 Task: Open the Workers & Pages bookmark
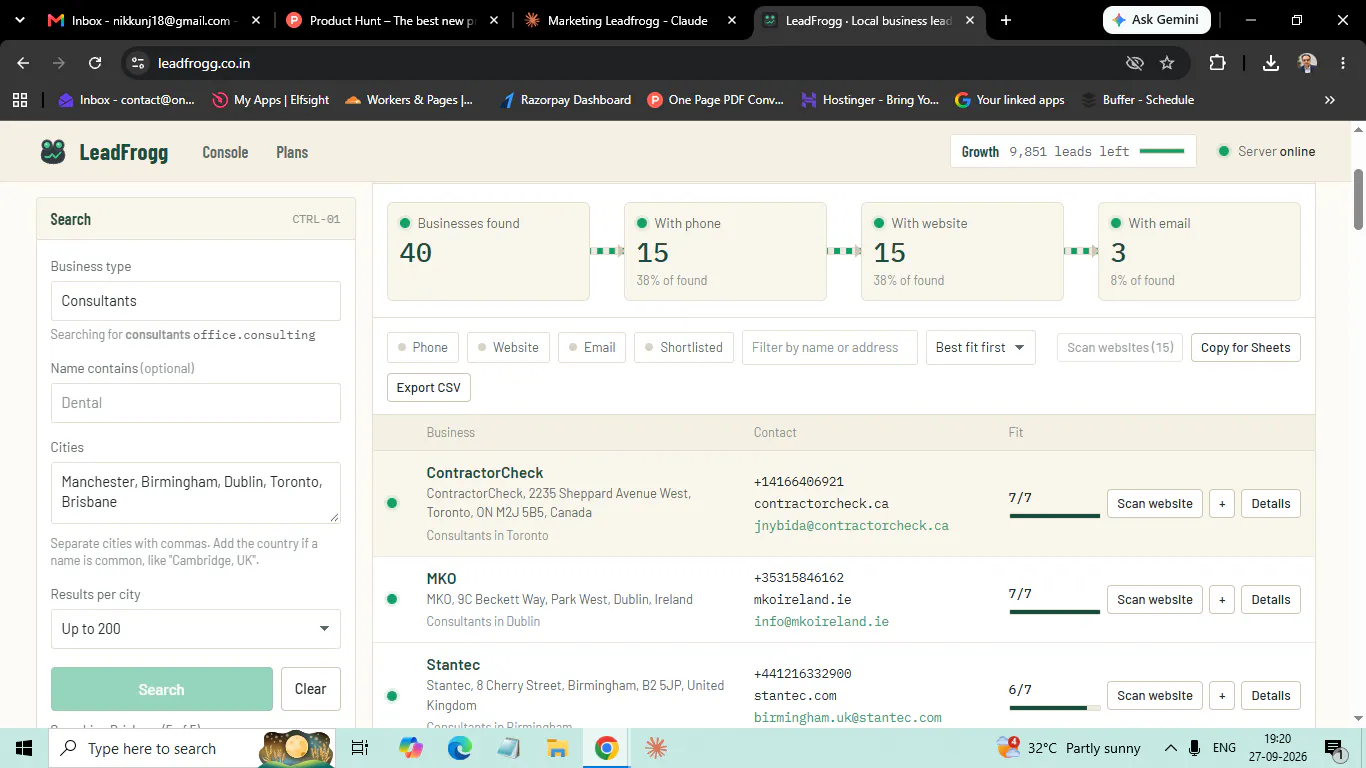pyautogui.click(x=409, y=100)
